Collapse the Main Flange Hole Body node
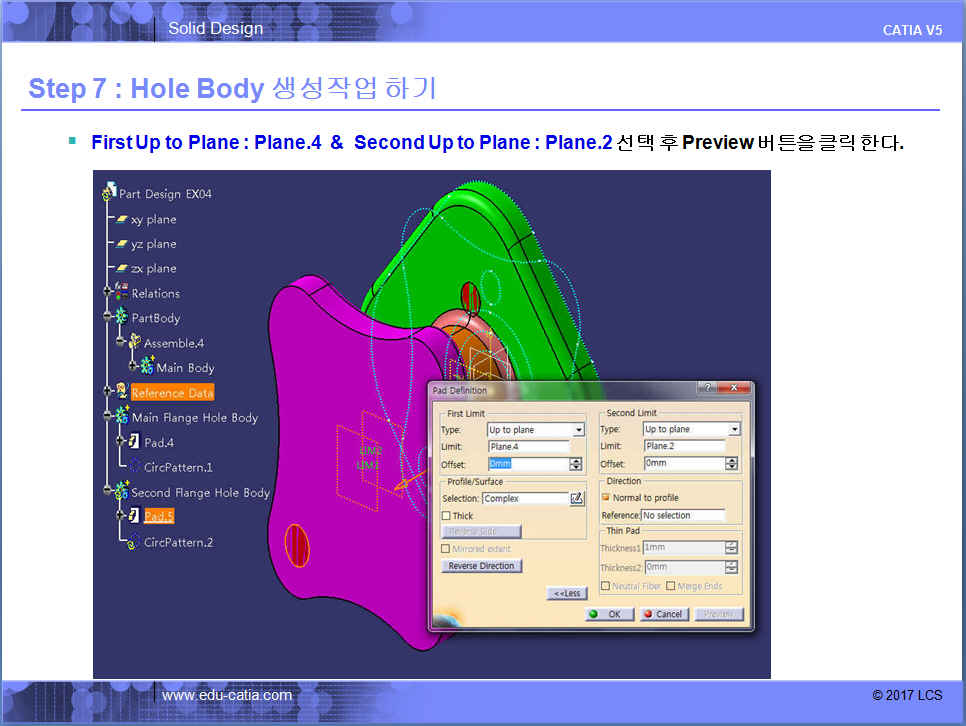The width and height of the screenshot is (966, 726). 106,418
